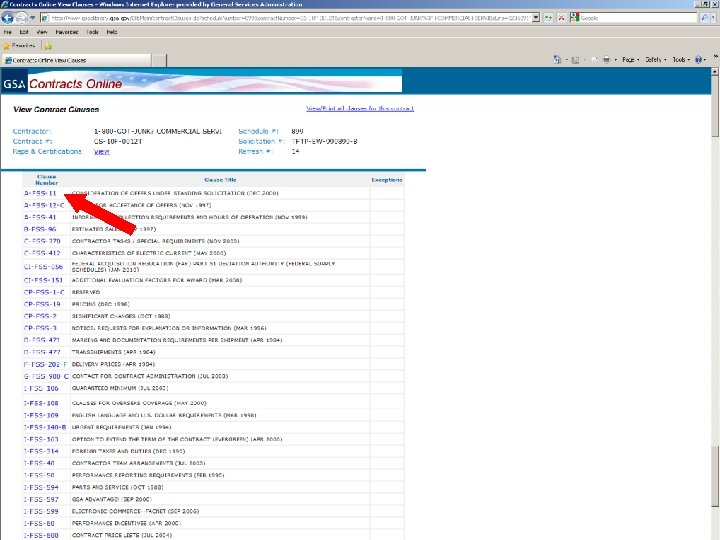Viewport: 720px width, 540px height.
Task: Open the Safety dropdown menu
Action: coord(655,60)
